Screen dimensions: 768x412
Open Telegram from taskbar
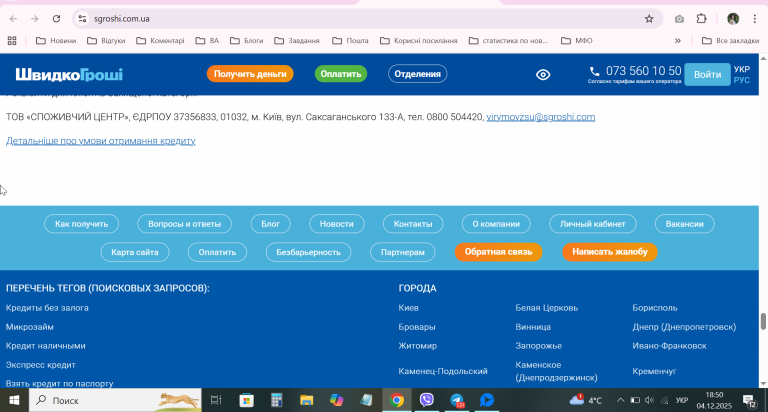pyautogui.click(x=457, y=400)
